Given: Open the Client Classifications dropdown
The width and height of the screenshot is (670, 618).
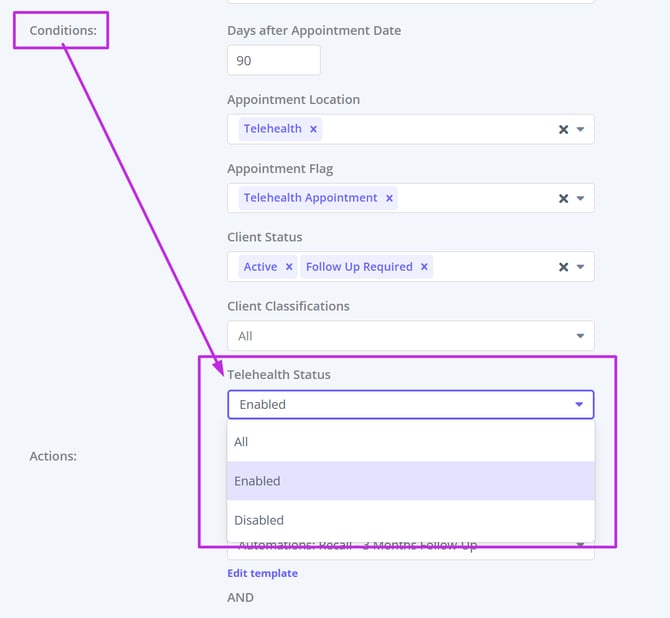Looking at the screenshot, I should [x=410, y=336].
